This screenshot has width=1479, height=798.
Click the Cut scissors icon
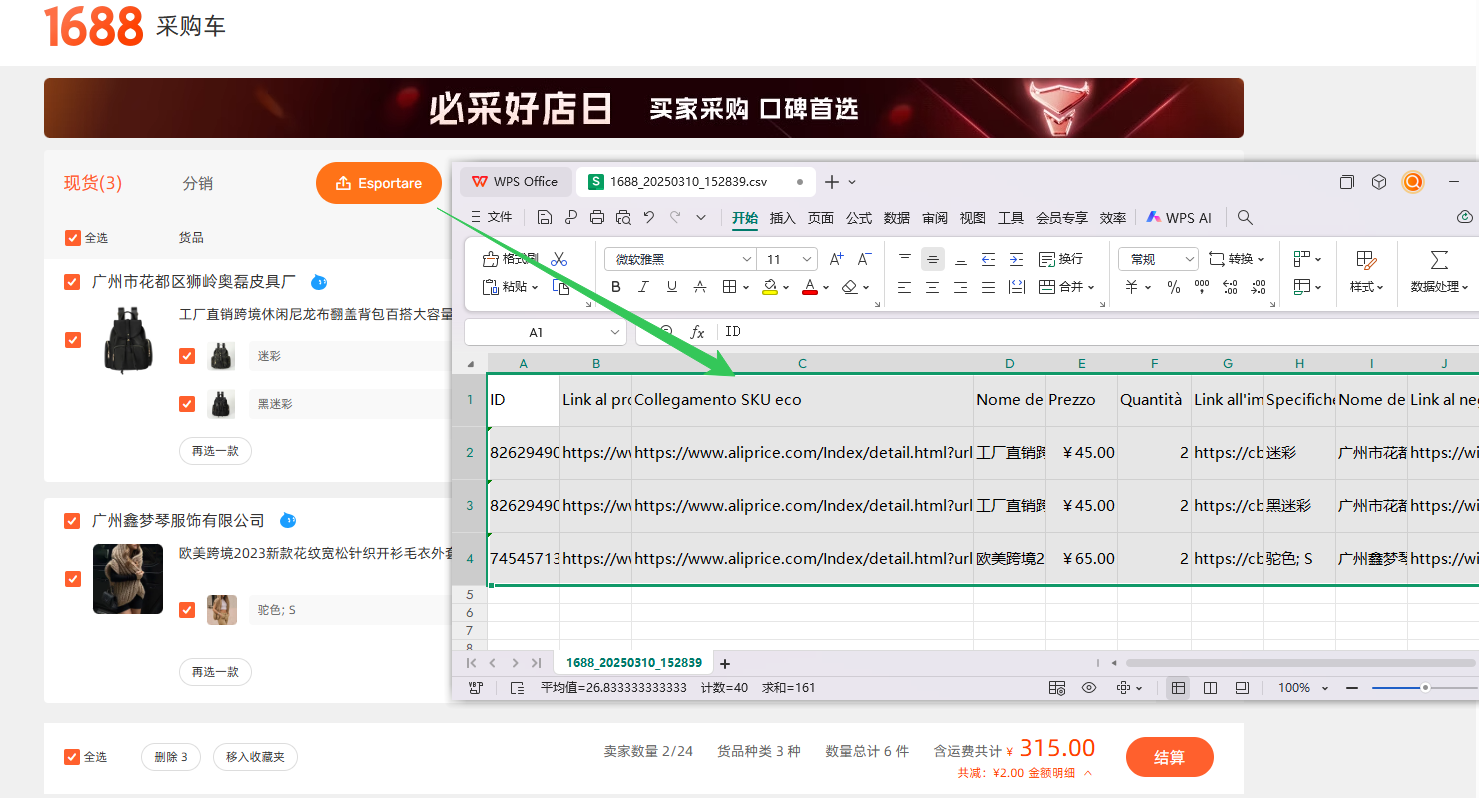coord(559,259)
